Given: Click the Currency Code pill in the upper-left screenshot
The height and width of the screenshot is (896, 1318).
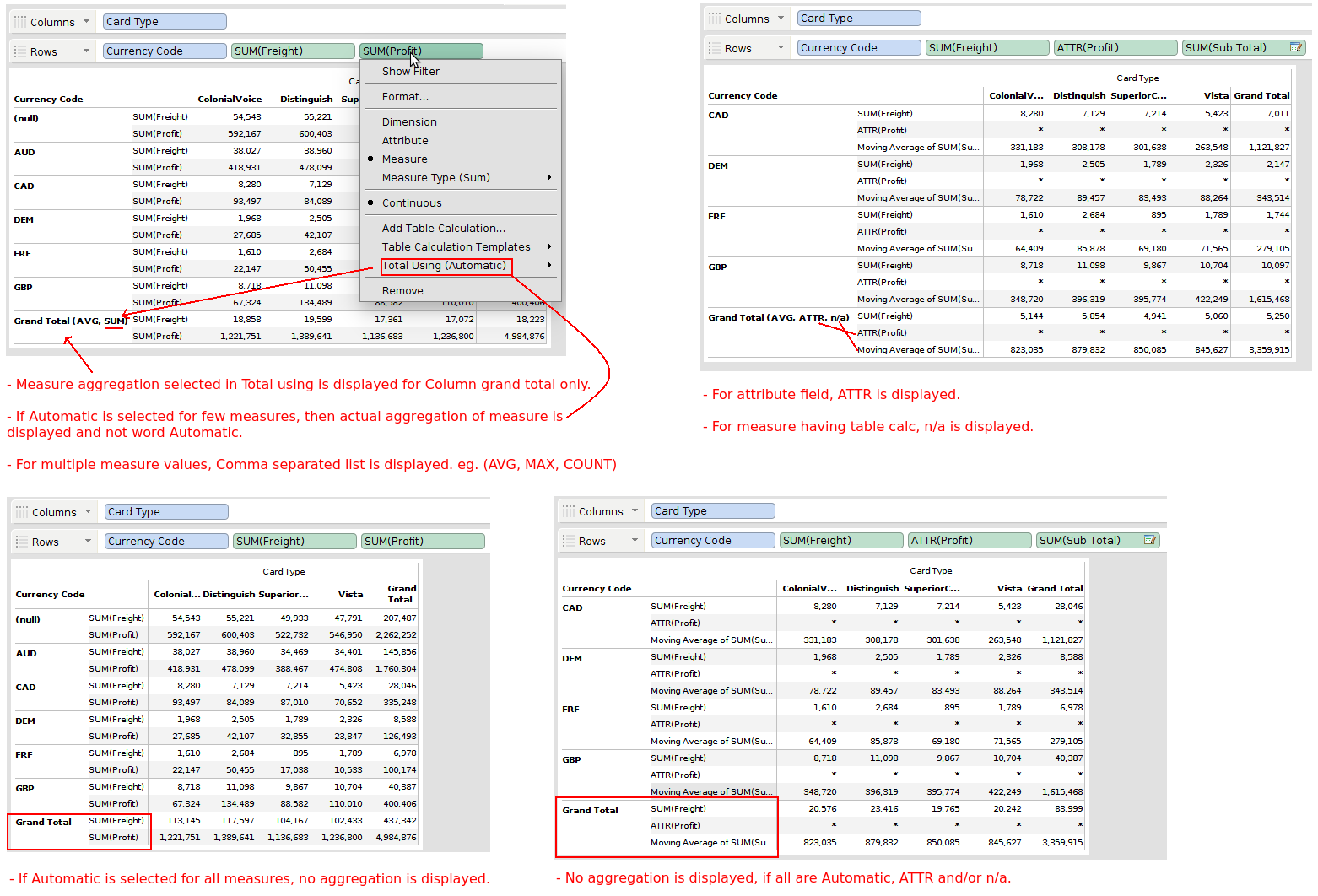Looking at the screenshot, I should tap(165, 51).
